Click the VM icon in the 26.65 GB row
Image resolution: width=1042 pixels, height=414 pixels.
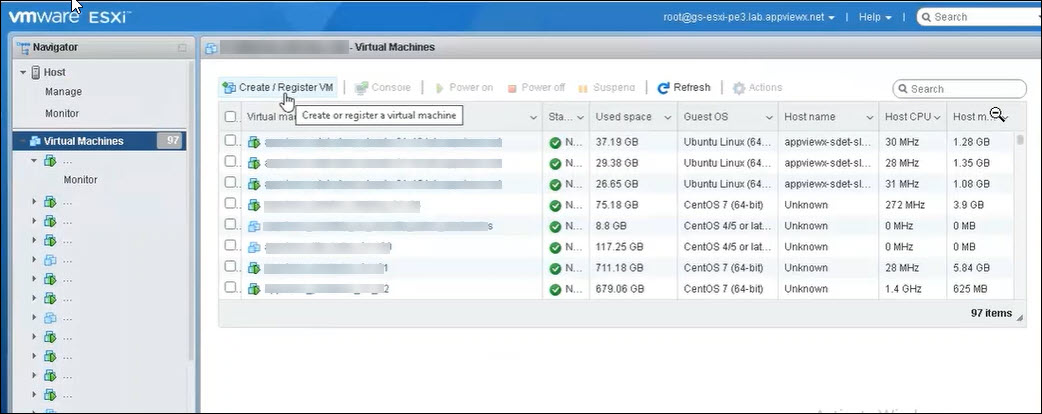254,184
